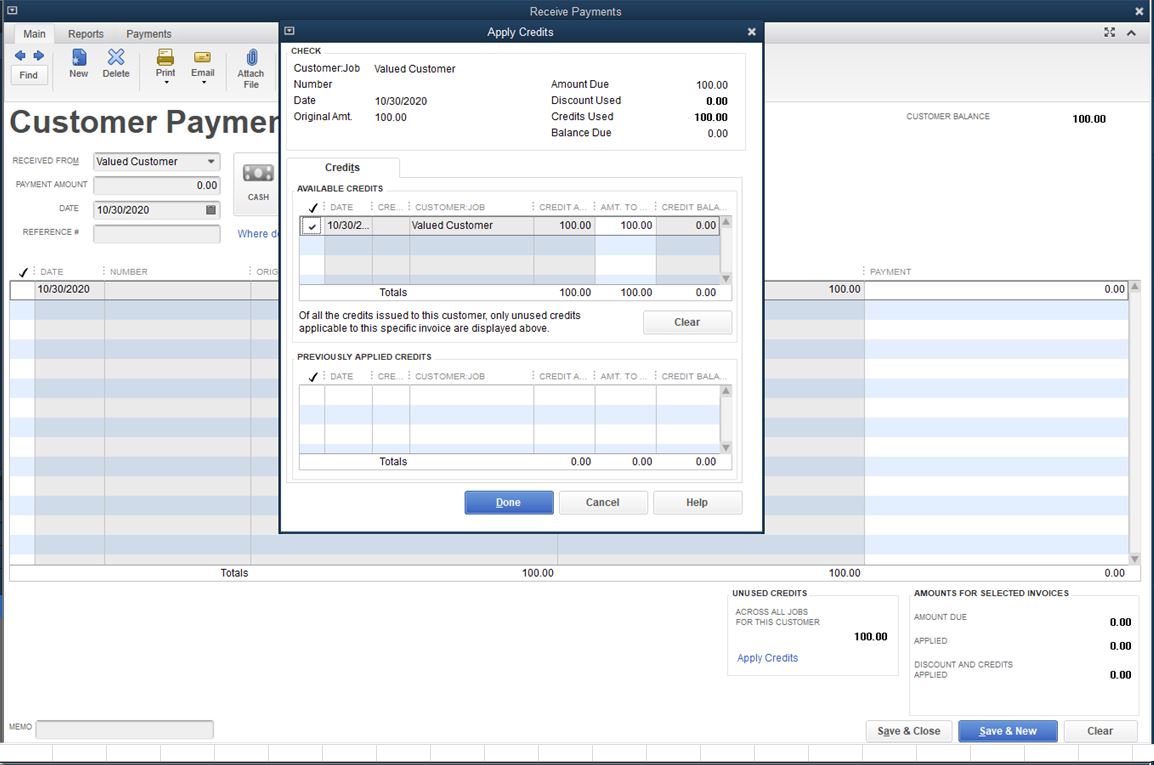Click the checkmark column header in Available Credits
Image resolution: width=1154 pixels, height=765 pixels.
click(x=313, y=207)
